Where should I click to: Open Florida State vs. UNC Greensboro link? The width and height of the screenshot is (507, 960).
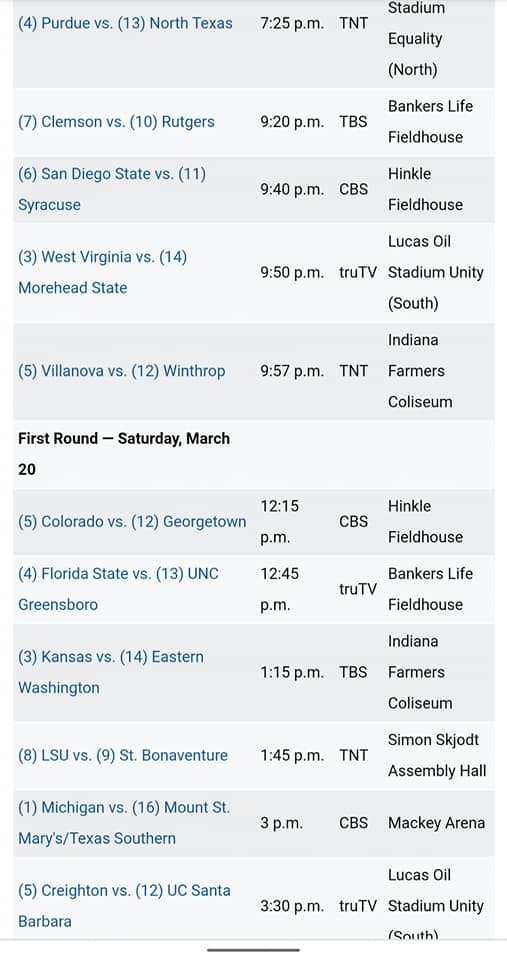pos(119,589)
